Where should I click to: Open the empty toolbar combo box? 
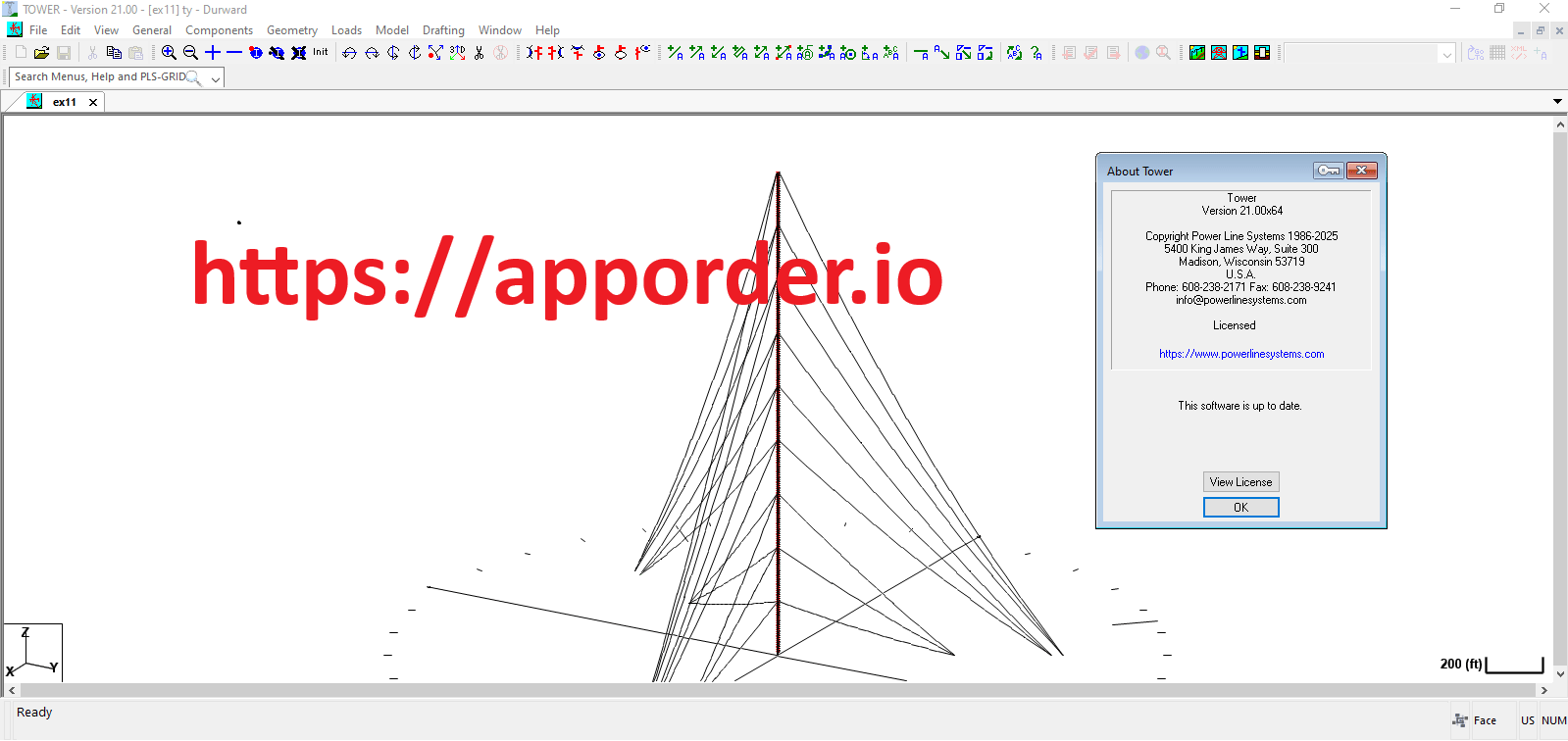click(x=1370, y=53)
